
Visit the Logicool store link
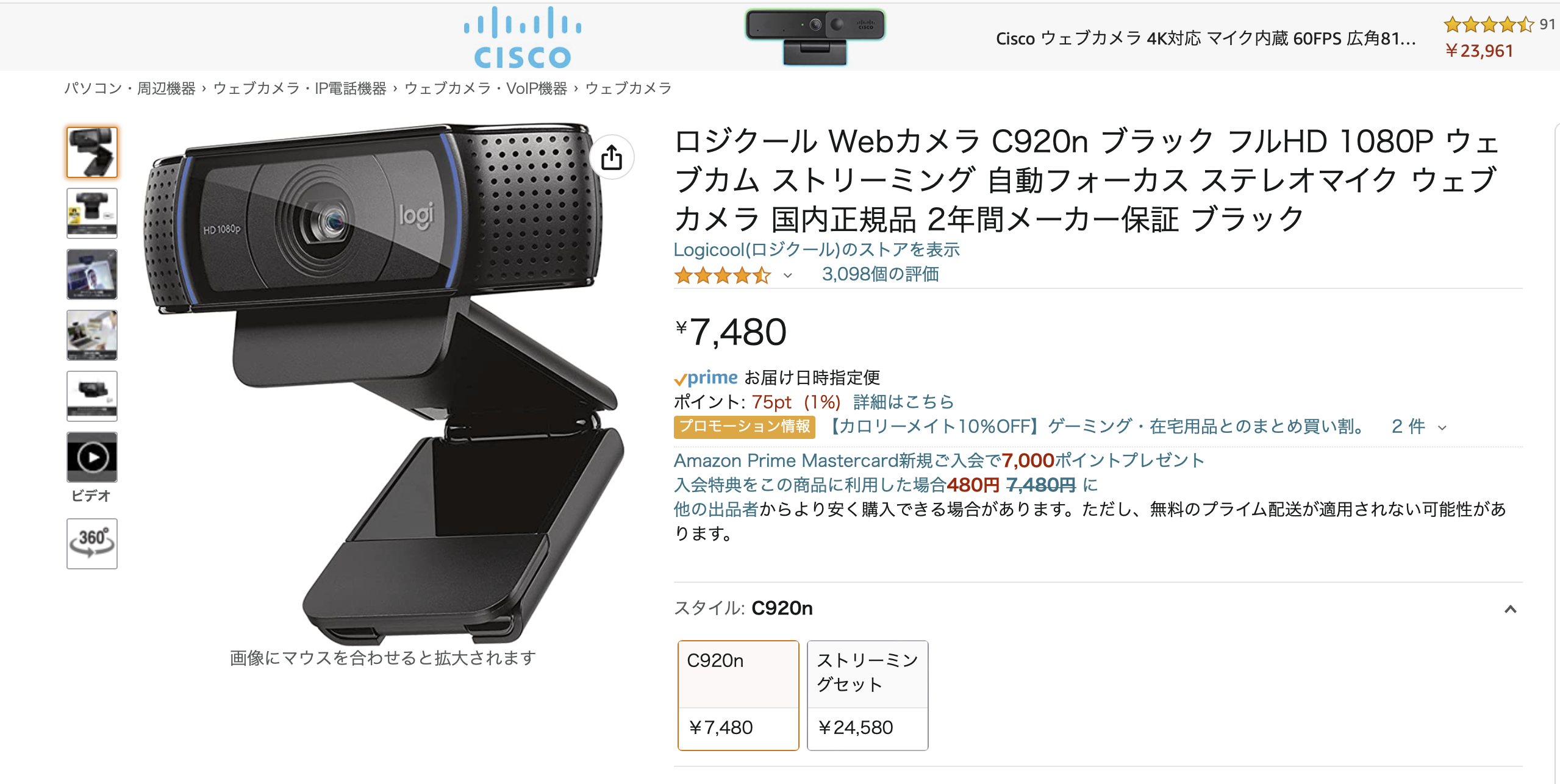pos(816,249)
